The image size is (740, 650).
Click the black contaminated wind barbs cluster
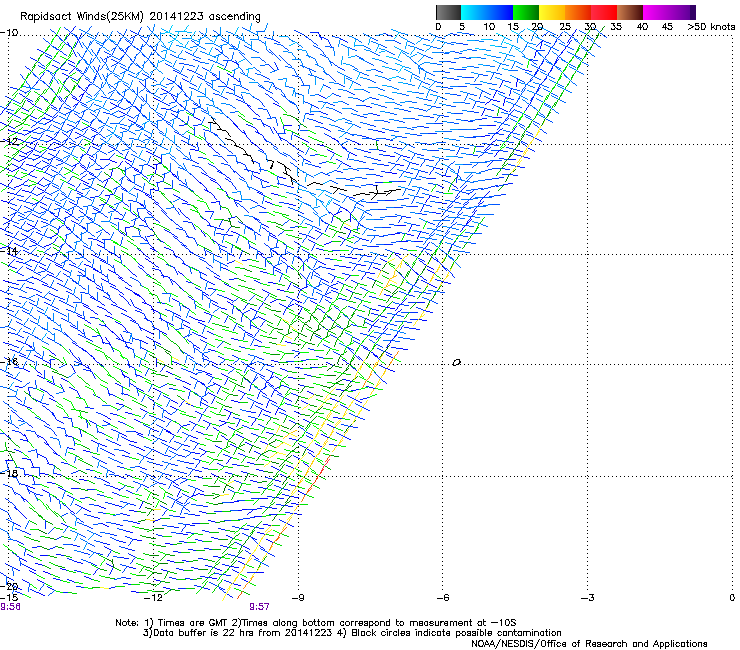click(x=302, y=160)
